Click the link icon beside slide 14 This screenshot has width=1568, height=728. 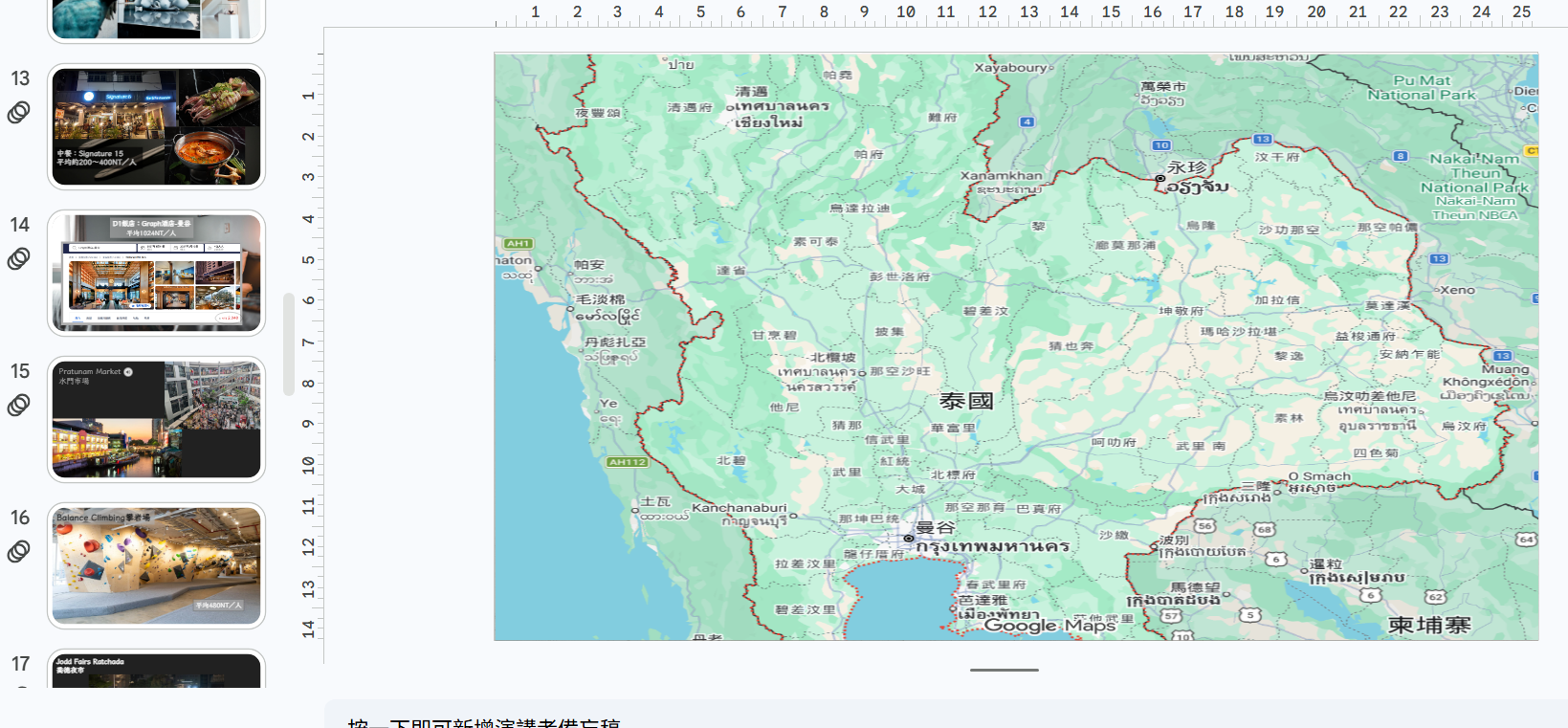click(19, 259)
